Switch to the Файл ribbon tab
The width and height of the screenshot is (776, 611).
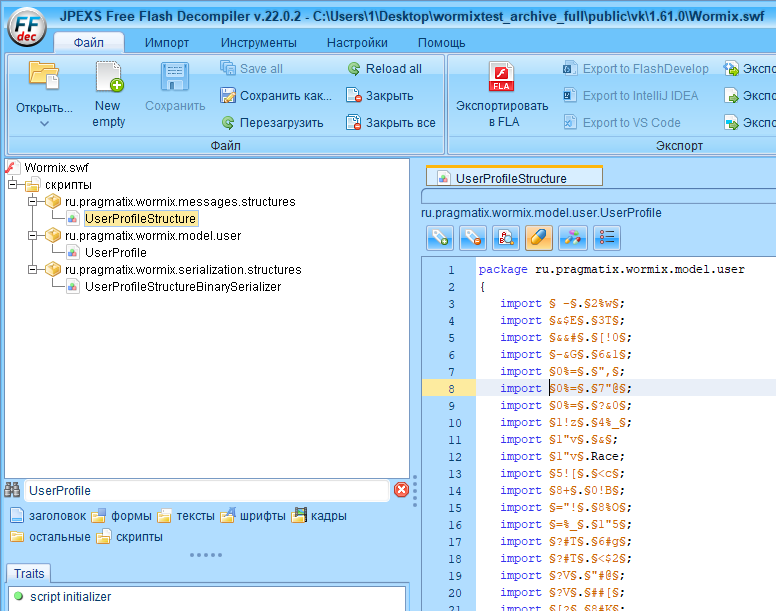(89, 43)
